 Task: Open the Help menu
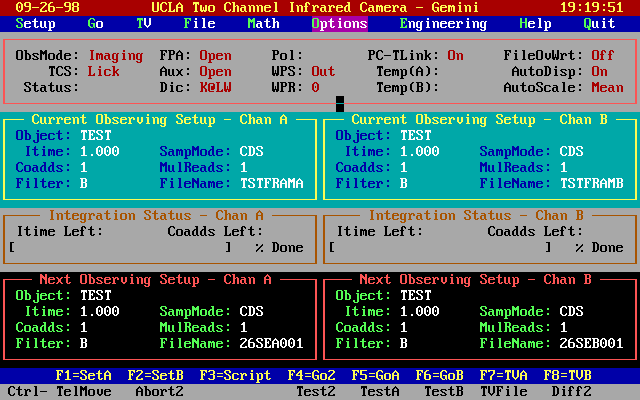tap(535, 24)
